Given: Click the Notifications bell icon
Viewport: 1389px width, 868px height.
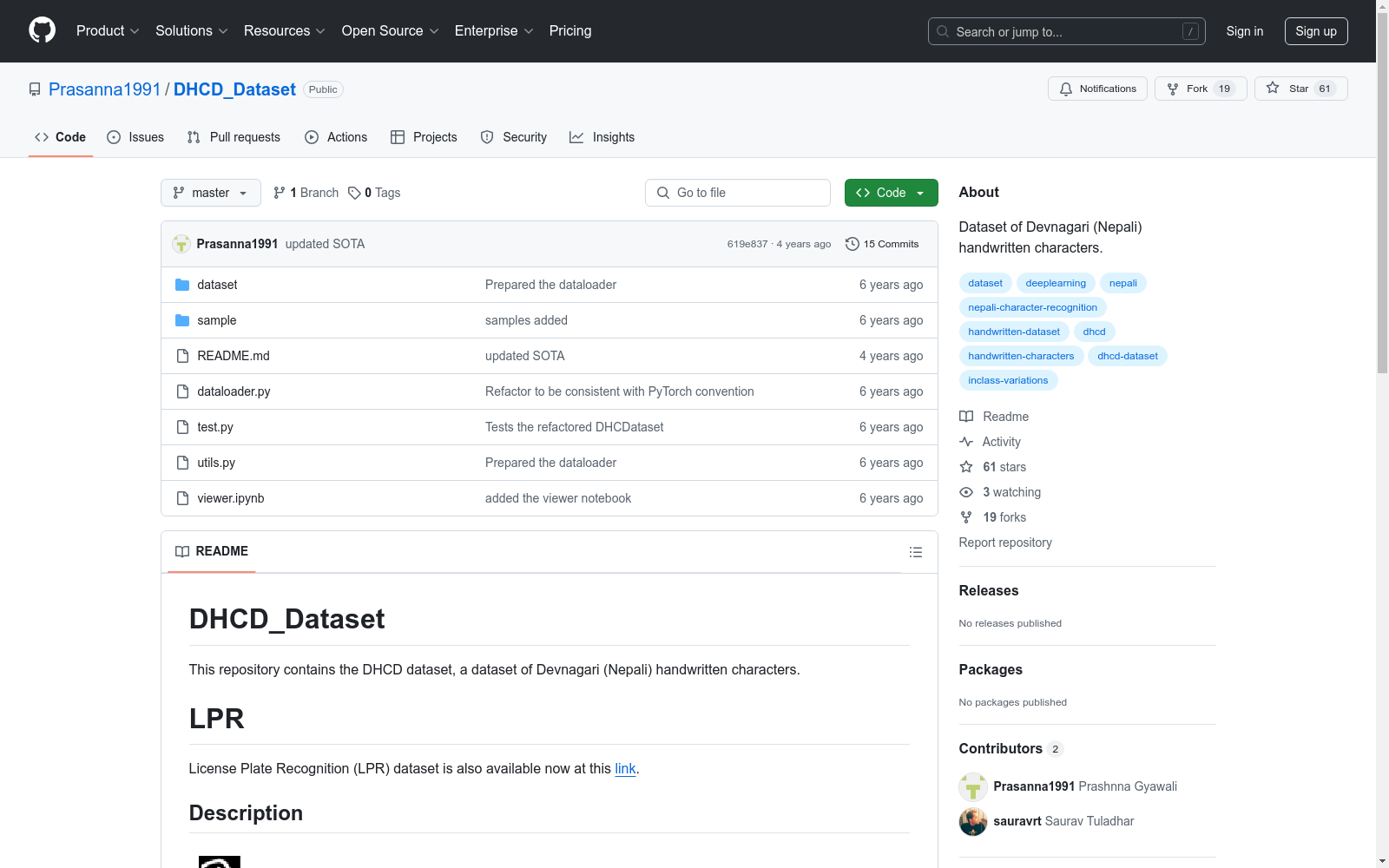Looking at the screenshot, I should coord(1066,89).
